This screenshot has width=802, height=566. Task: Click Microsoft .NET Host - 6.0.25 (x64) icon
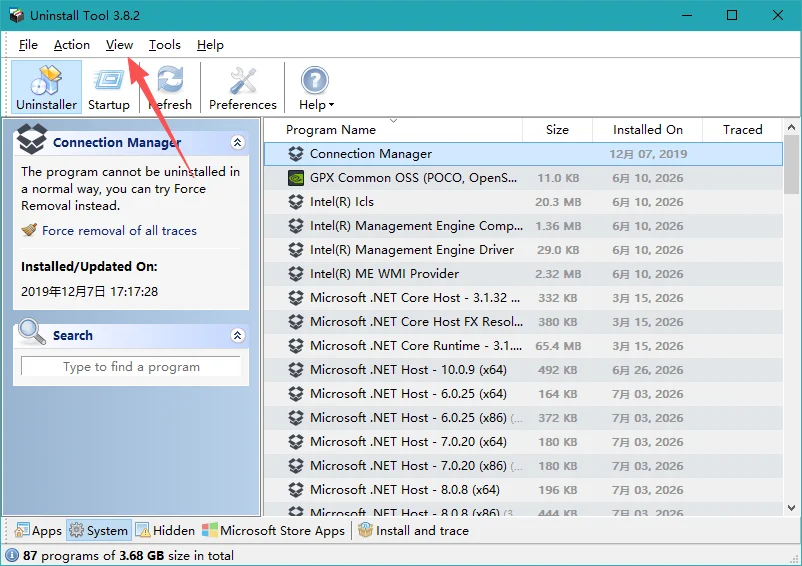click(x=296, y=394)
